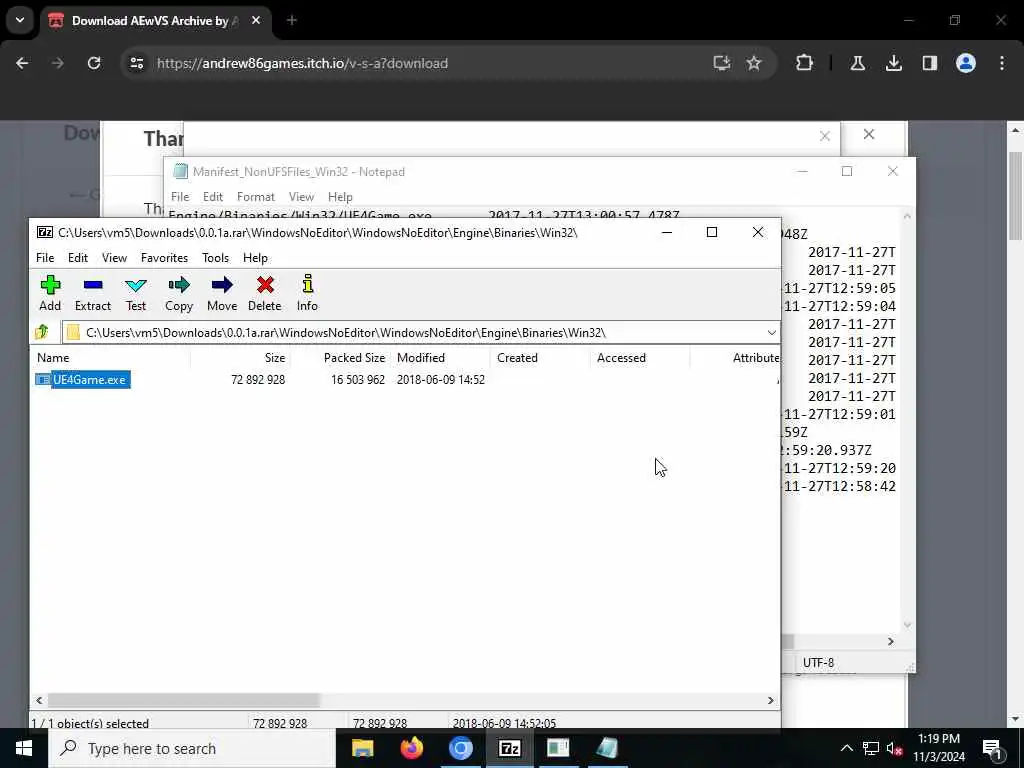
Task: Expand the 7-Zip address path dropdown
Action: [771, 332]
